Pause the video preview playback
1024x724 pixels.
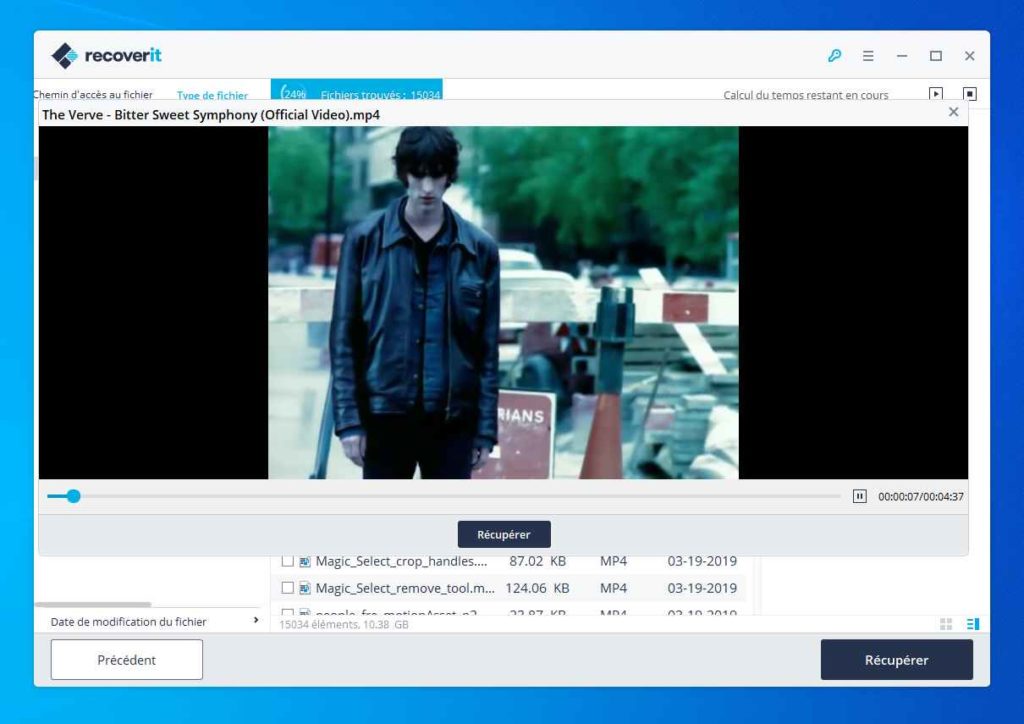coord(859,496)
